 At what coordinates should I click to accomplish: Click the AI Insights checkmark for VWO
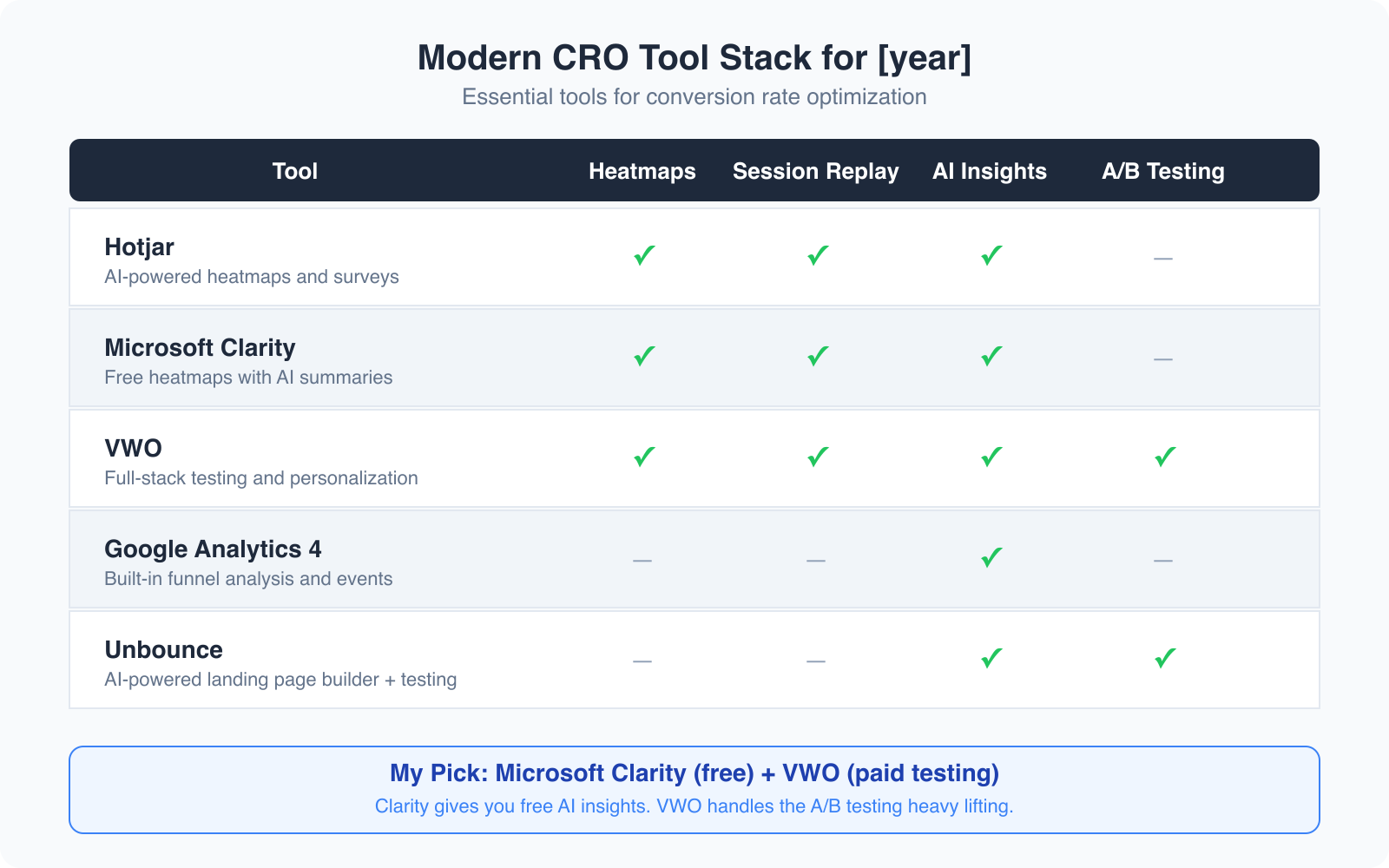click(x=990, y=457)
